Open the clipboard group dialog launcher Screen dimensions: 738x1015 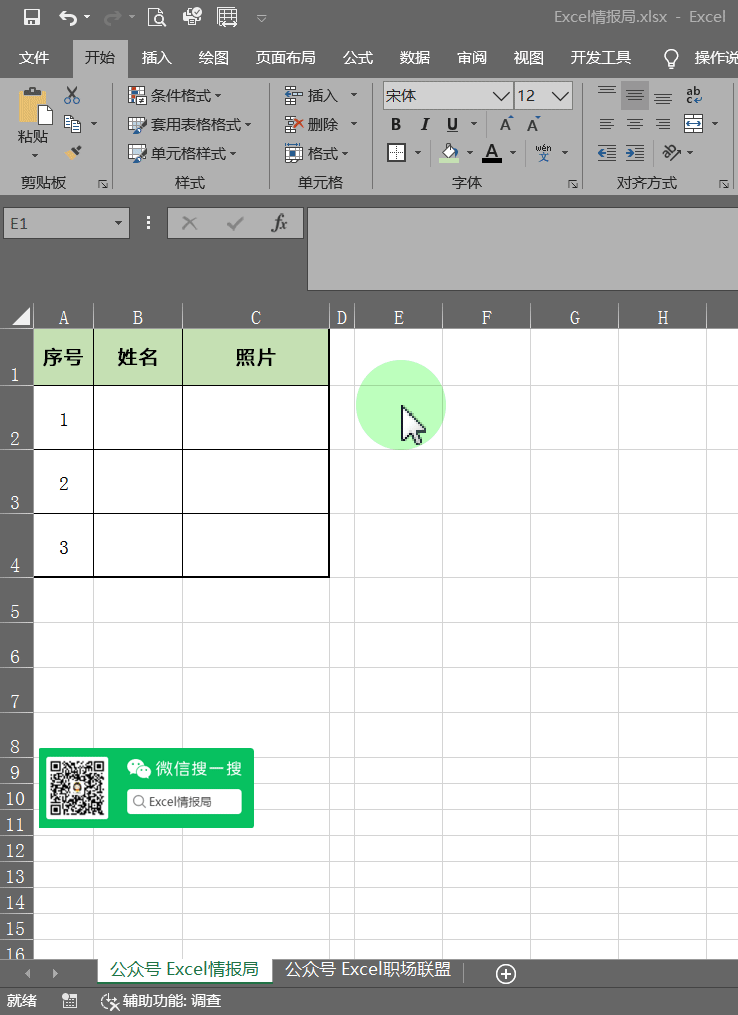tap(103, 184)
